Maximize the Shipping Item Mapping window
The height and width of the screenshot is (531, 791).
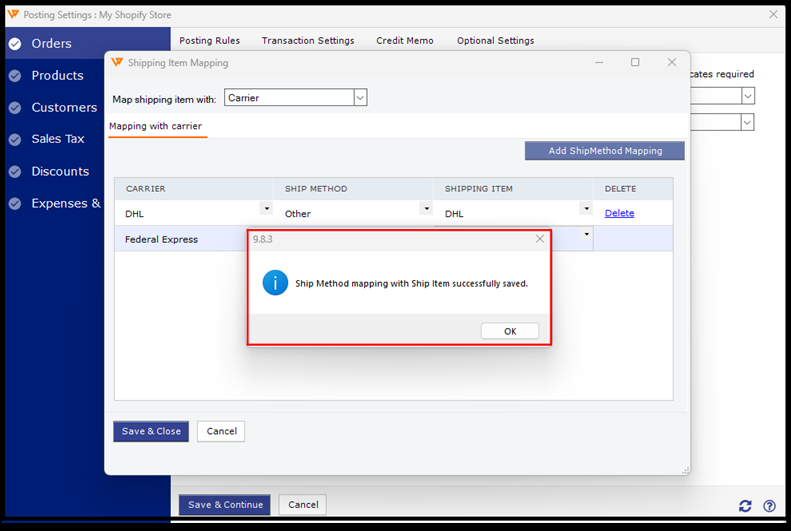point(635,62)
